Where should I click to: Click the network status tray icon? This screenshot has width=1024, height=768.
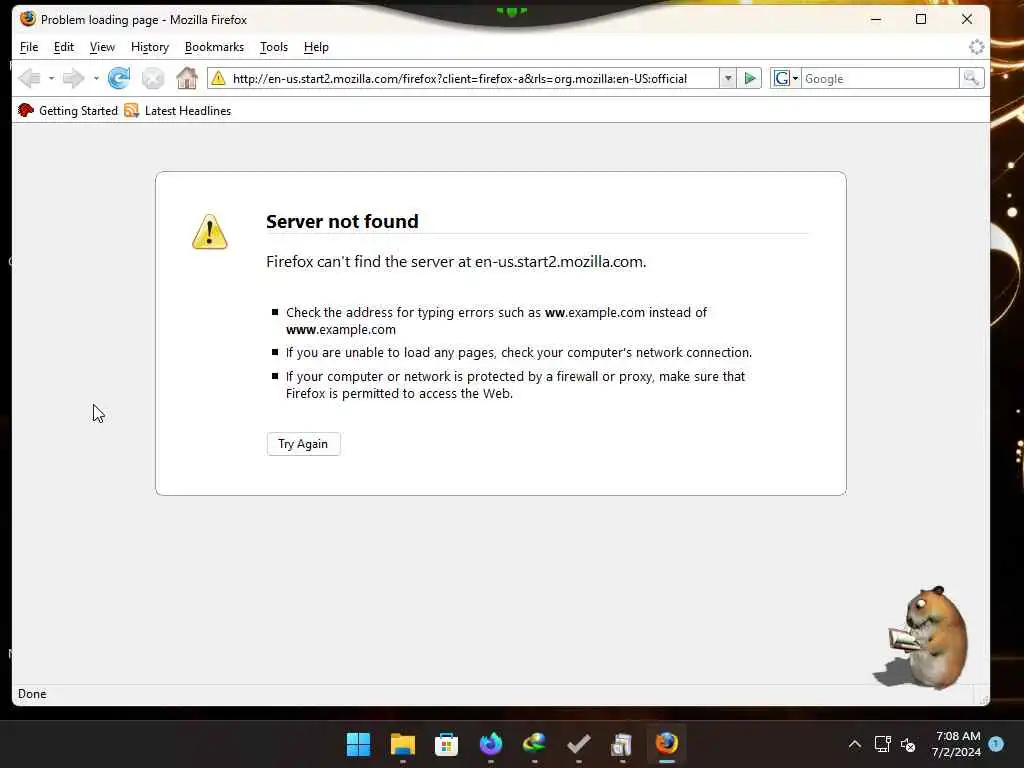click(x=882, y=744)
